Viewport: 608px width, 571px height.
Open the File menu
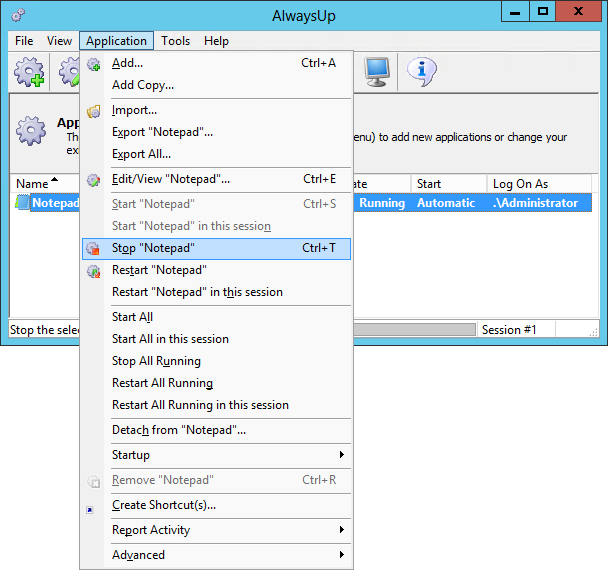click(24, 41)
